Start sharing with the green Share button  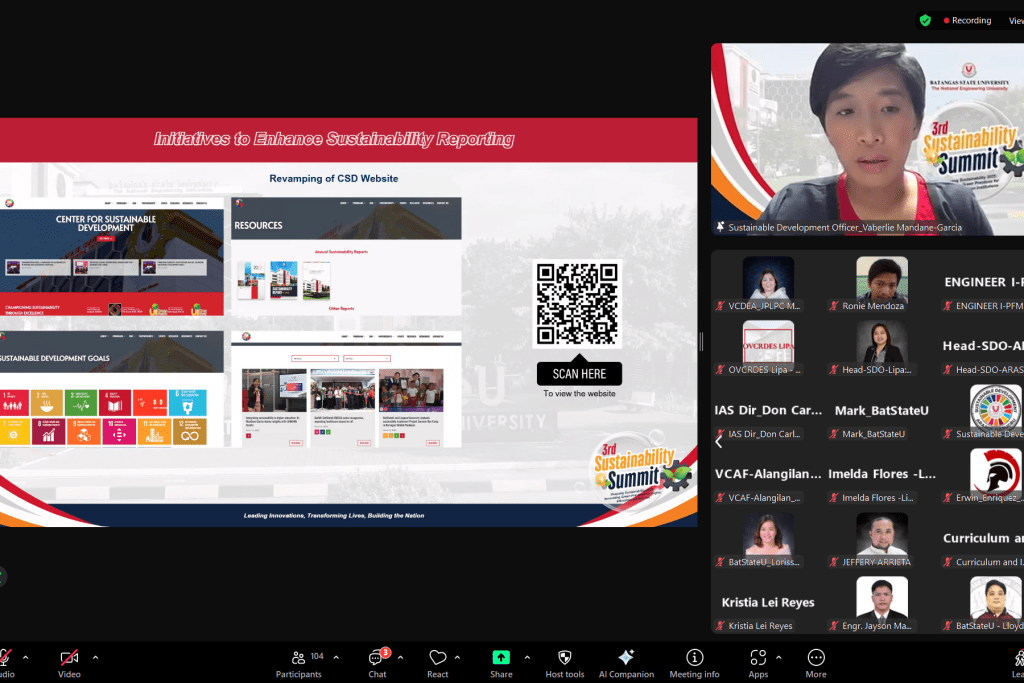pyautogui.click(x=501, y=658)
